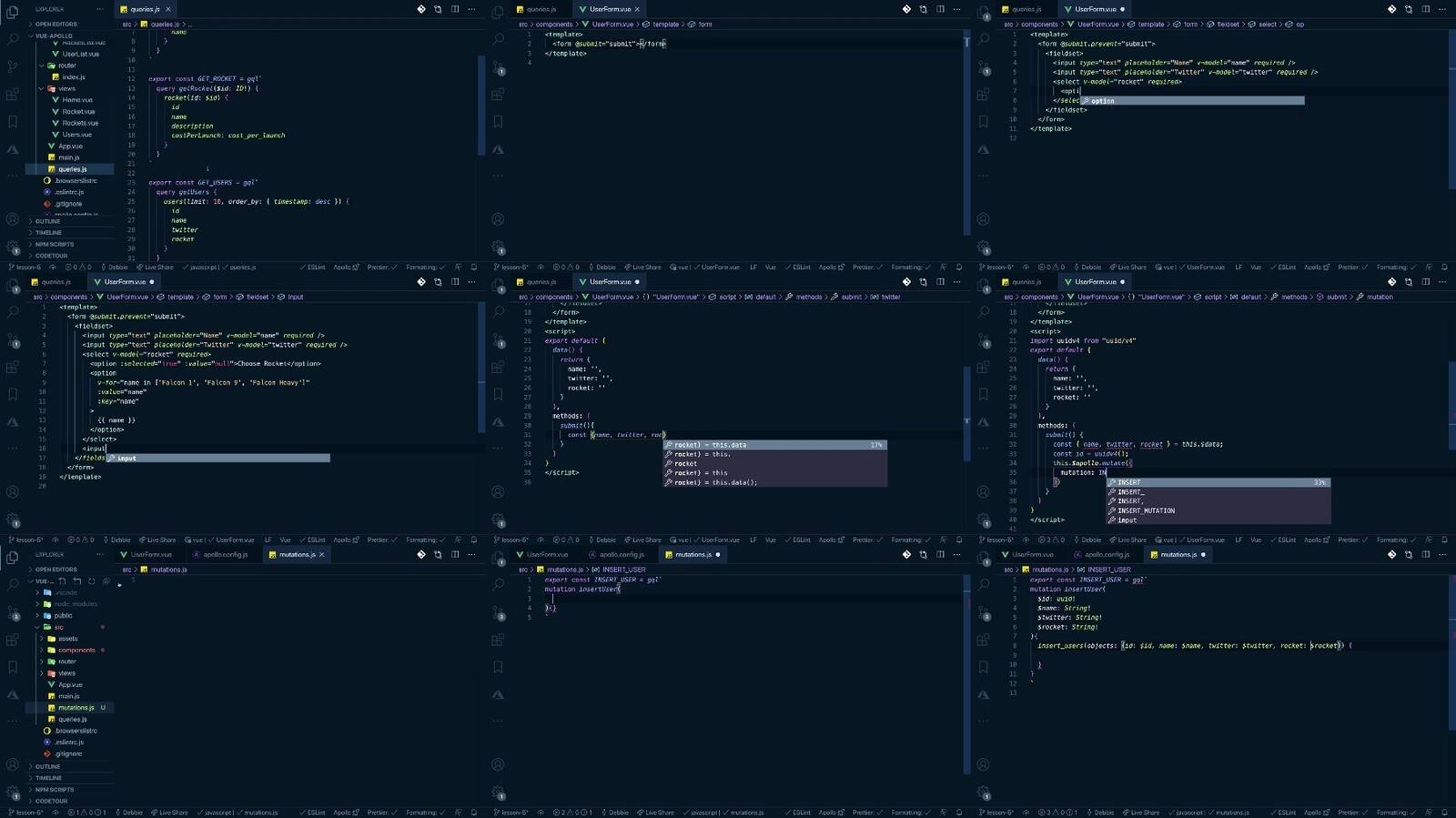Switch to queries.js tab in top-middle window
Screen dimensions: 1456x818
[x=541, y=9]
